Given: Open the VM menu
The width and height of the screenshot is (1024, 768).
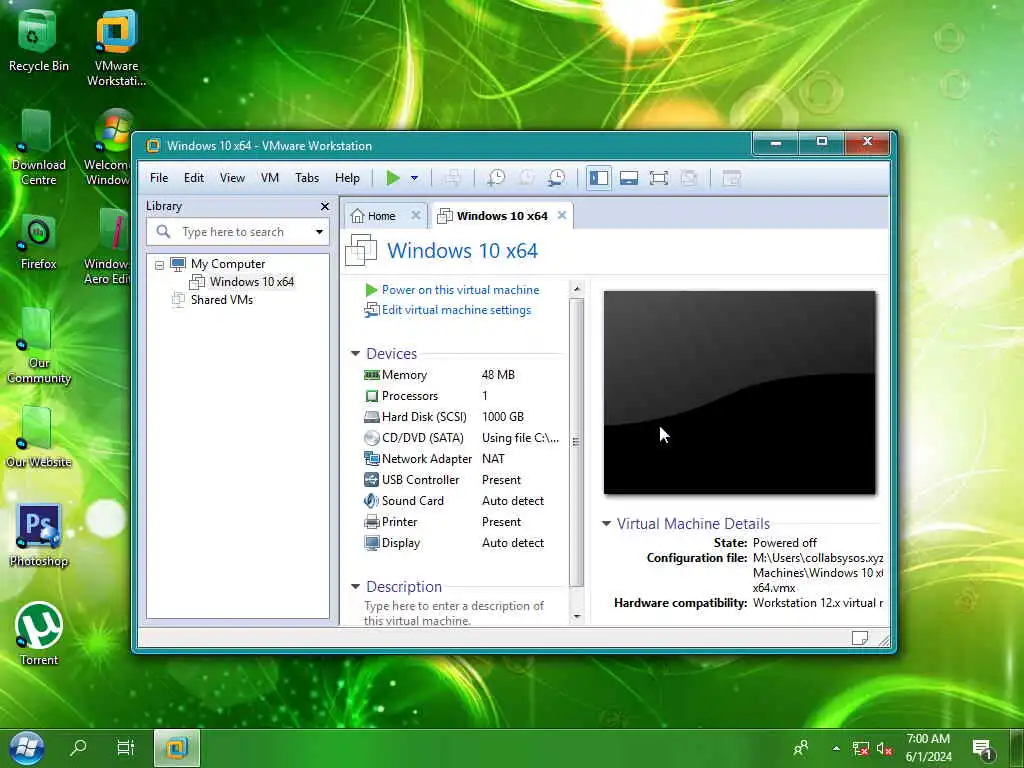Looking at the screenshot, I should click(x=270, y=178).
